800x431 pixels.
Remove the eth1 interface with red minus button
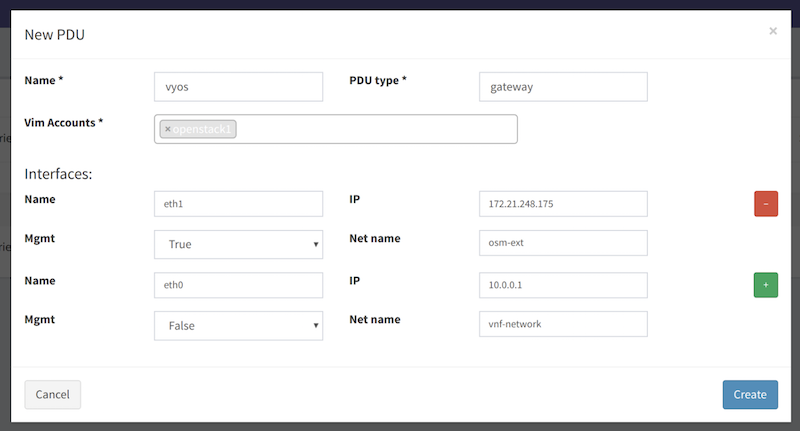point(765,204)
